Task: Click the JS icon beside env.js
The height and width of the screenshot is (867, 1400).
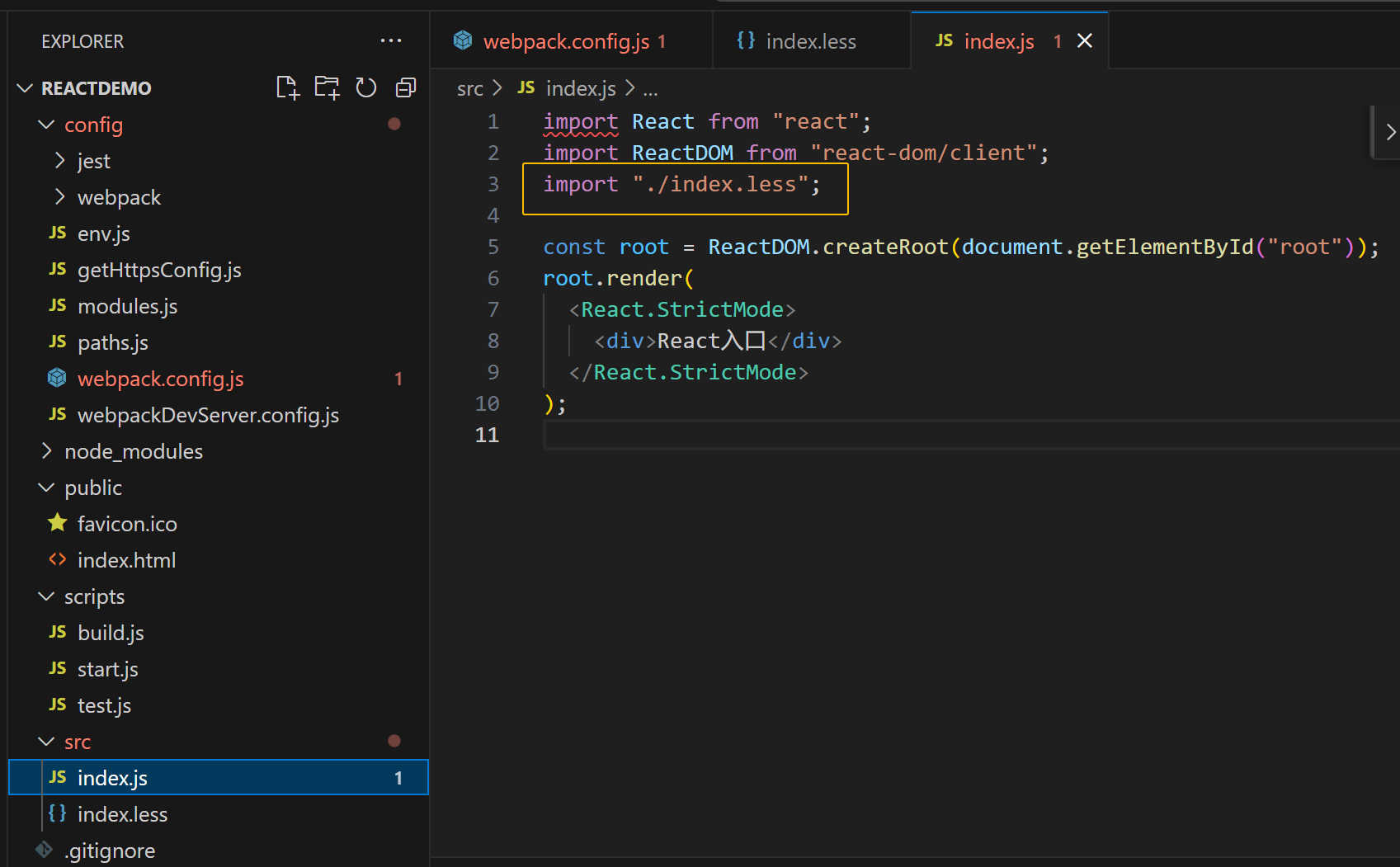Action: tap(58, 233)
